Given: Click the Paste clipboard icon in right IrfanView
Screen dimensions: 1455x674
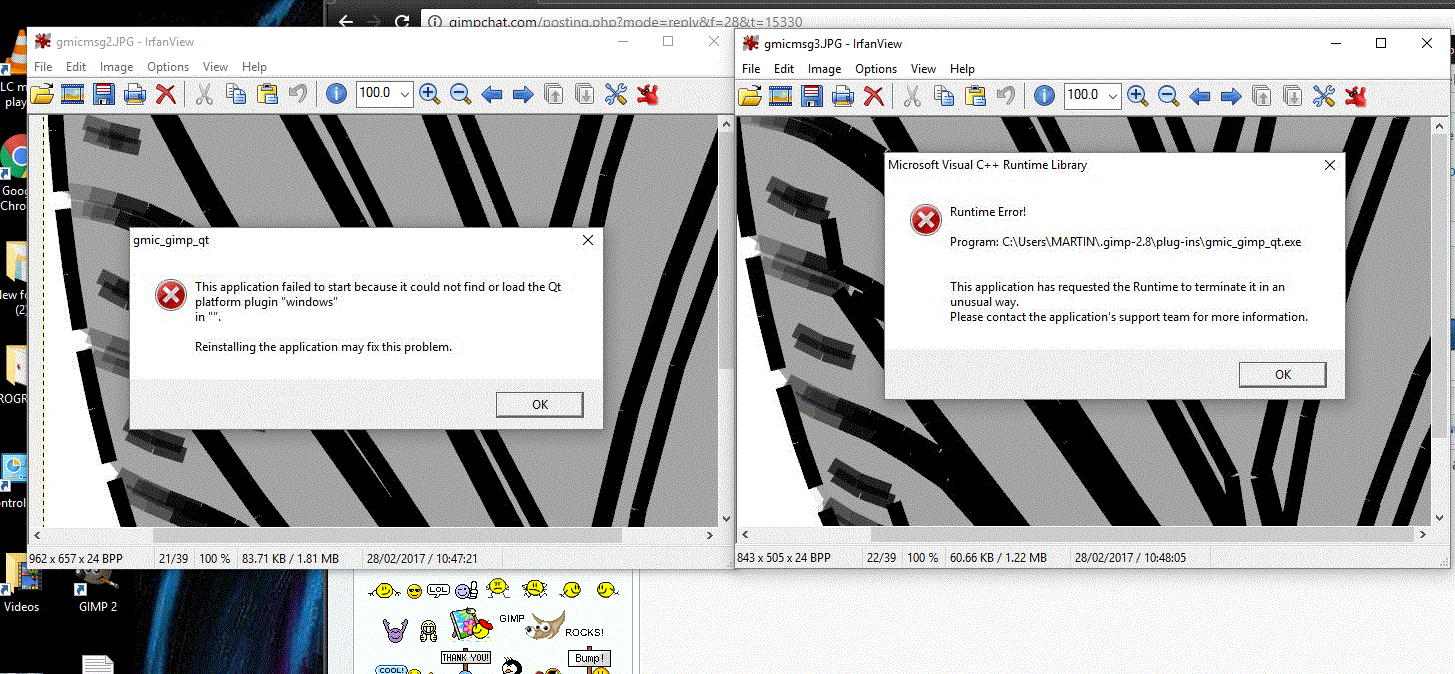Looking at the screenshot, I should 974,96.
